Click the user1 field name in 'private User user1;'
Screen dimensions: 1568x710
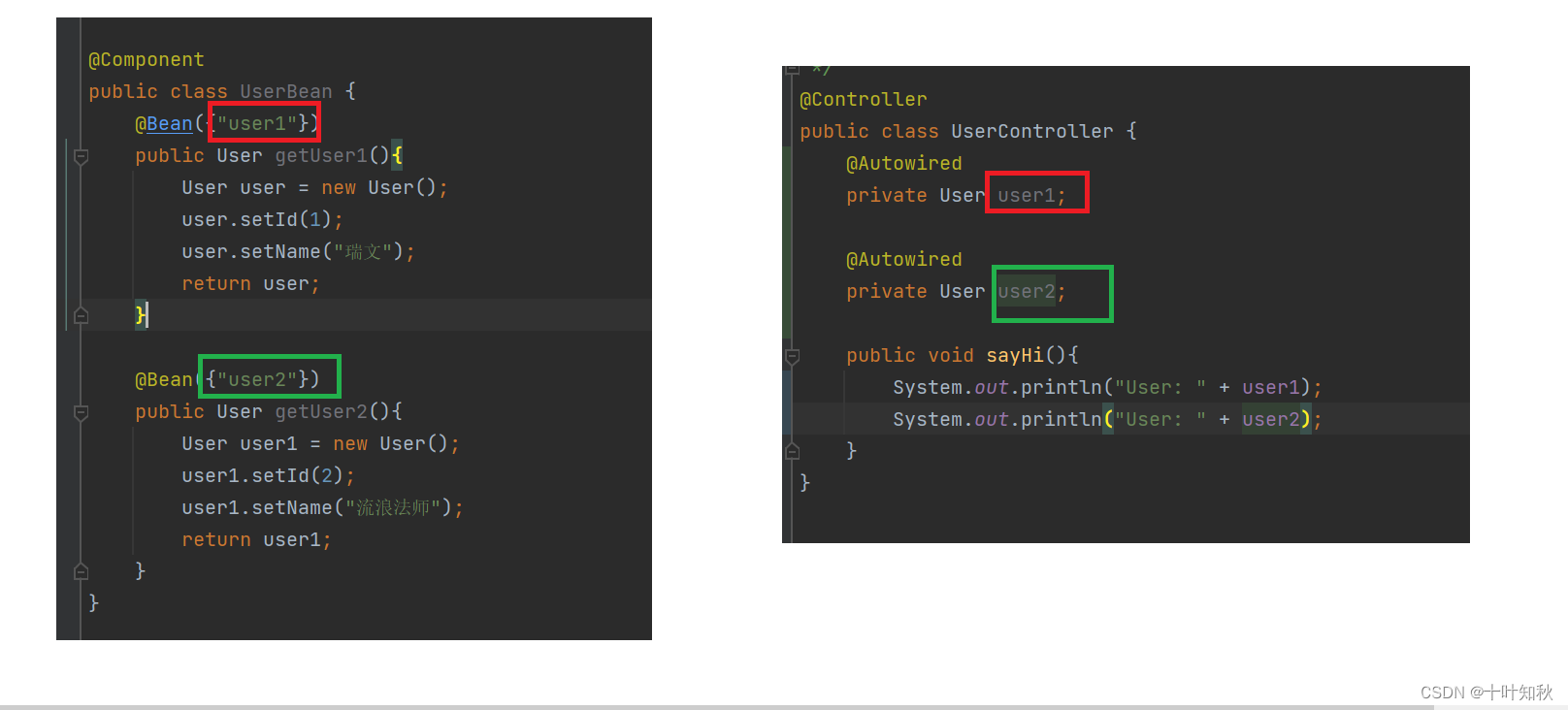pos(1027,196)
